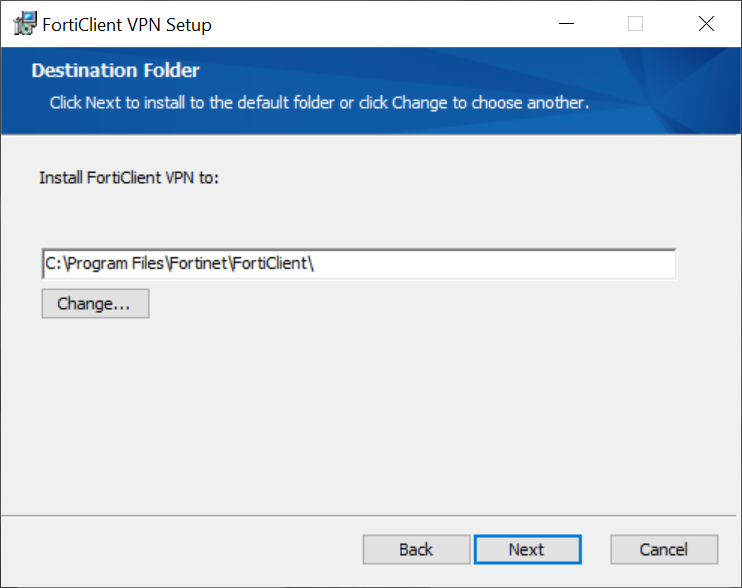Image resolution: width=742 pixels, height=588 pixels.
Task: Click the installer icon in the title bar
Action: 25,25
